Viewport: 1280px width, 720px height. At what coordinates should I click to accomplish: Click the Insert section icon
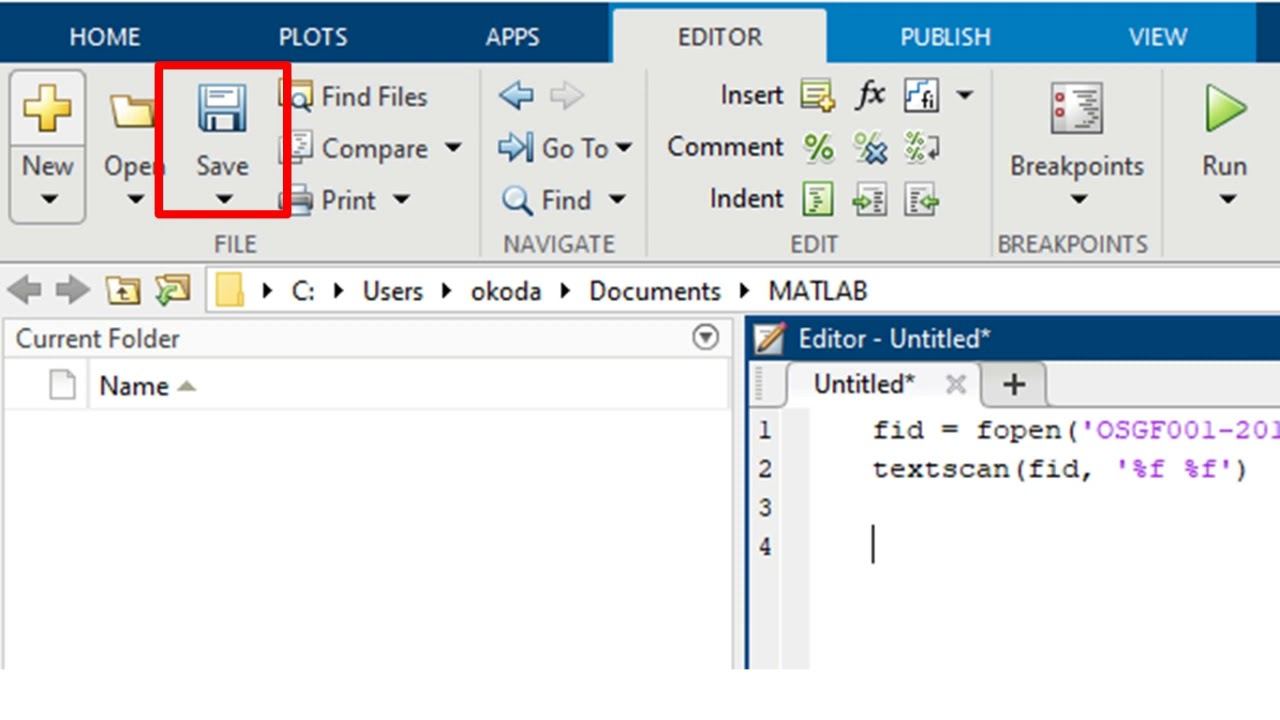(818, 96)
